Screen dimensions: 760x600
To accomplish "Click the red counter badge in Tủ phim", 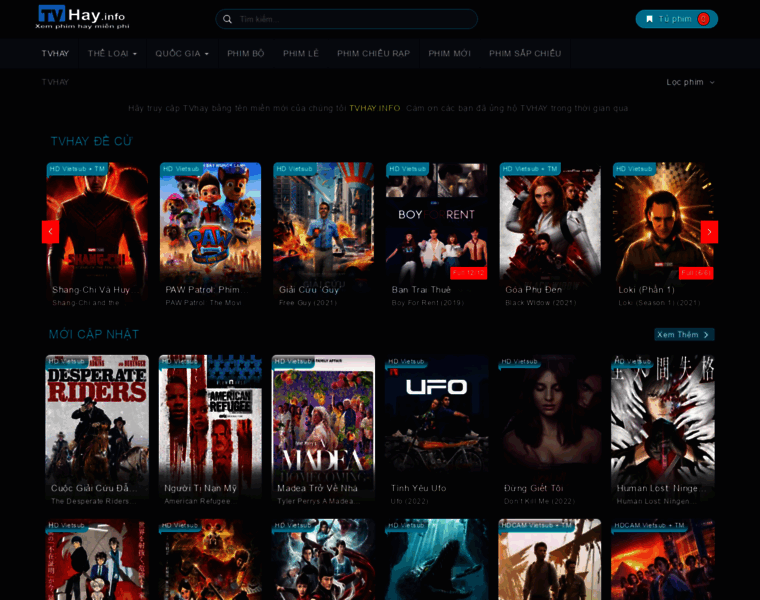I will point(703,19).
